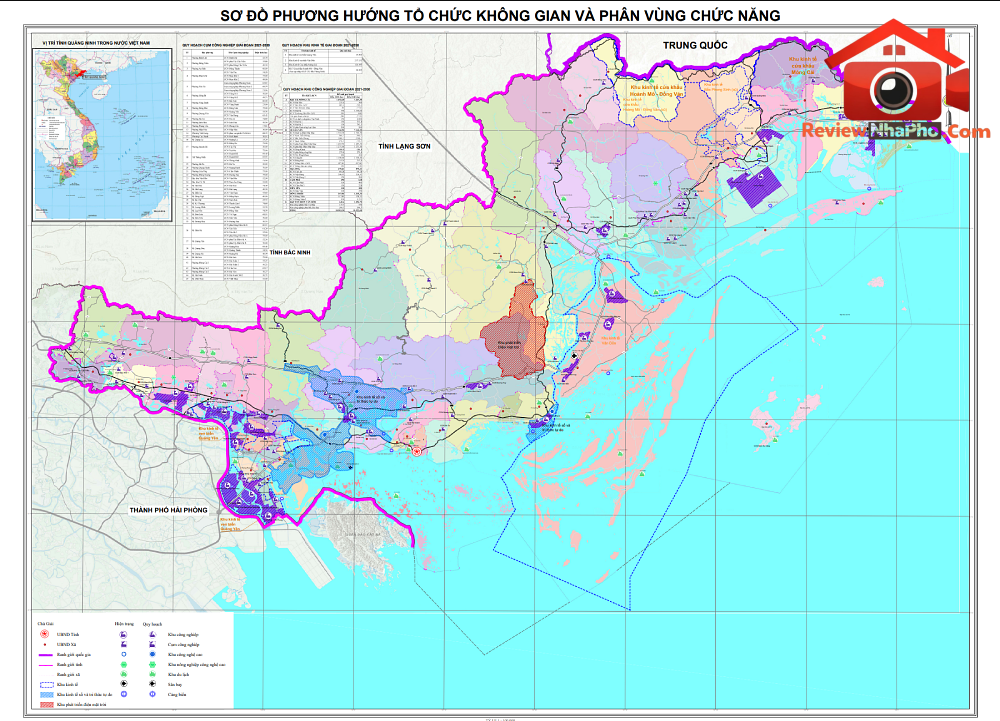Click the UBND Tỉnh red star legend symbol
This screenshot has height=721, width=1000.
tap(45, 634)
